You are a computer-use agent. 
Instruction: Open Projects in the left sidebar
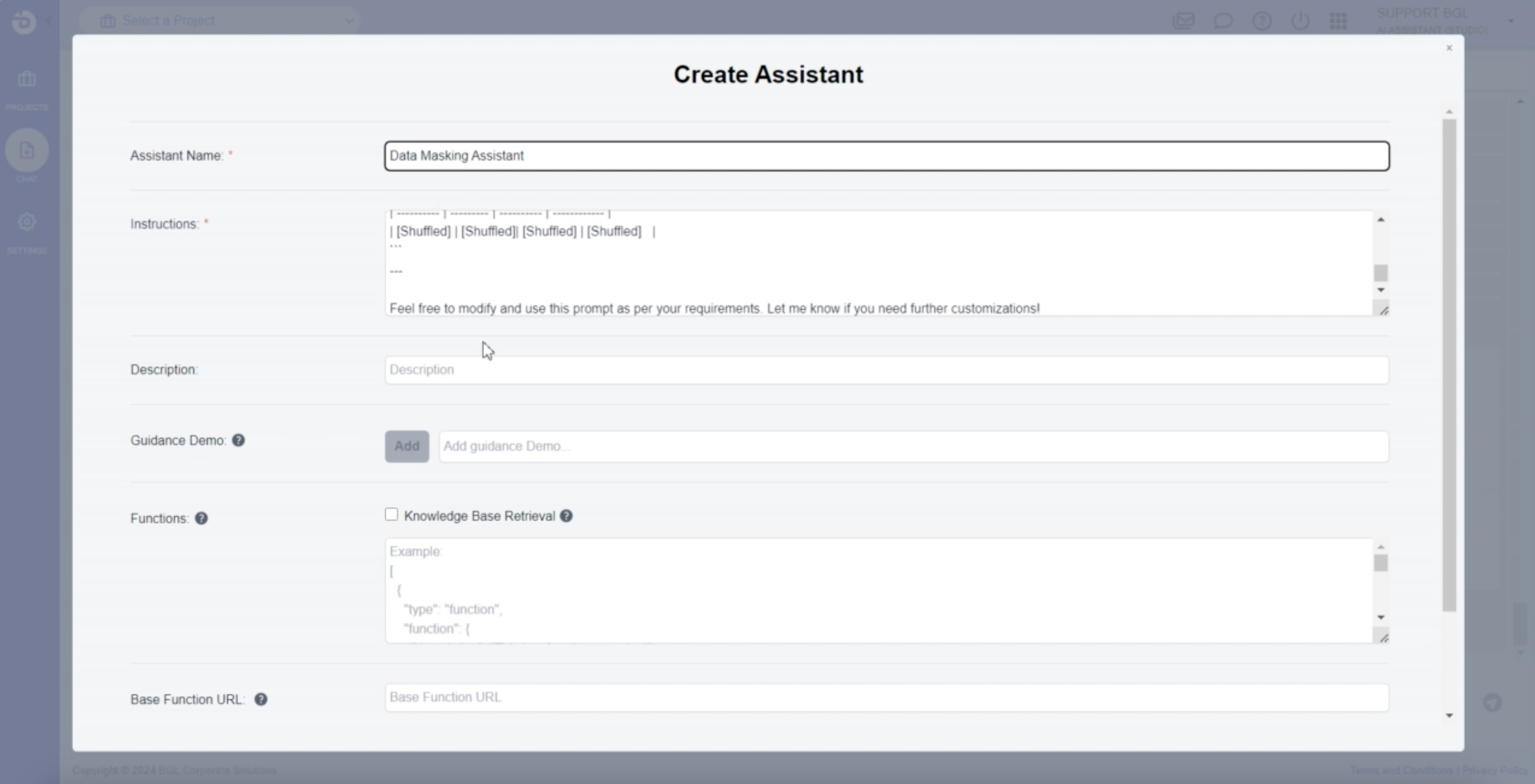pos(27,89)
